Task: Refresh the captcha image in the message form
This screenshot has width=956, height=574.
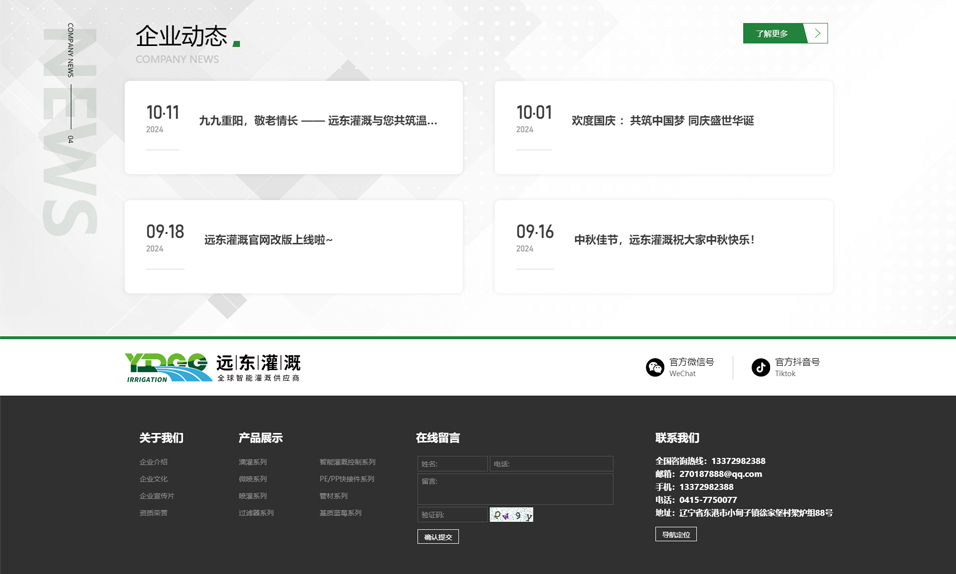Action: [x=511, y=515]
